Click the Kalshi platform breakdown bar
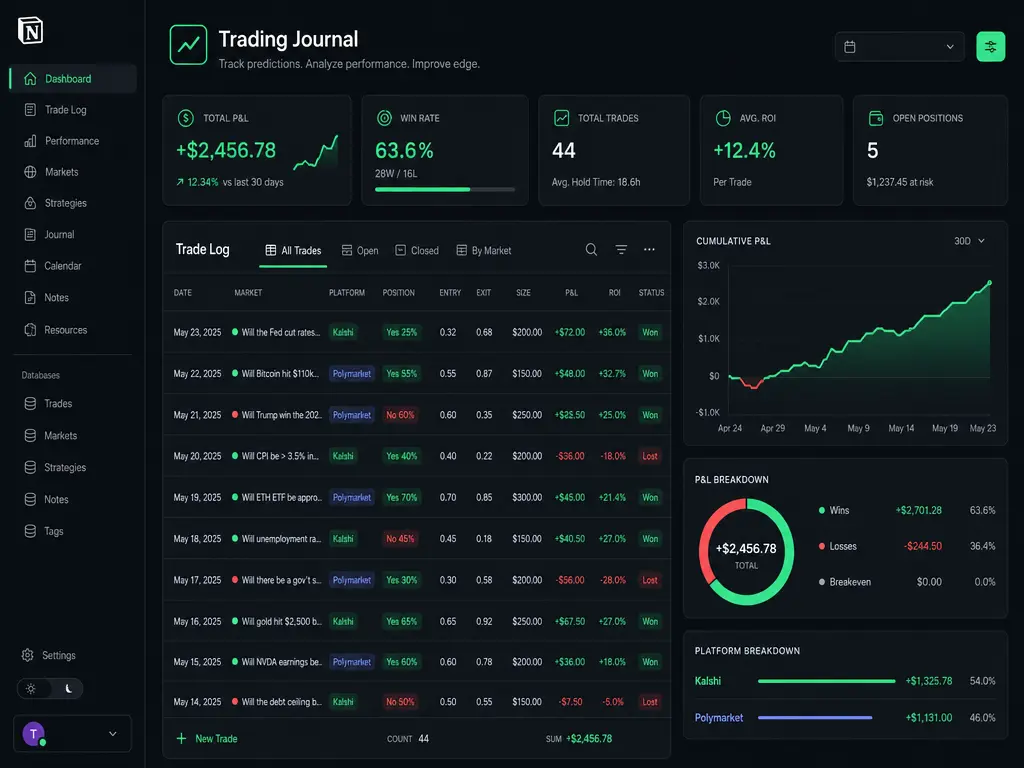This screenshot has width=1024, height=768. 826,681
